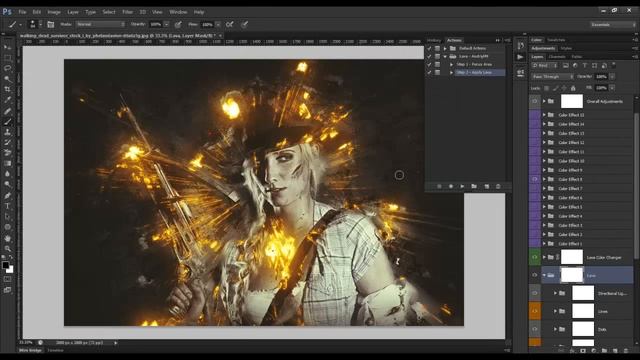The image size is (640, 360).
Task: Create new action set folder icon
Action: [x=474, y=186]
